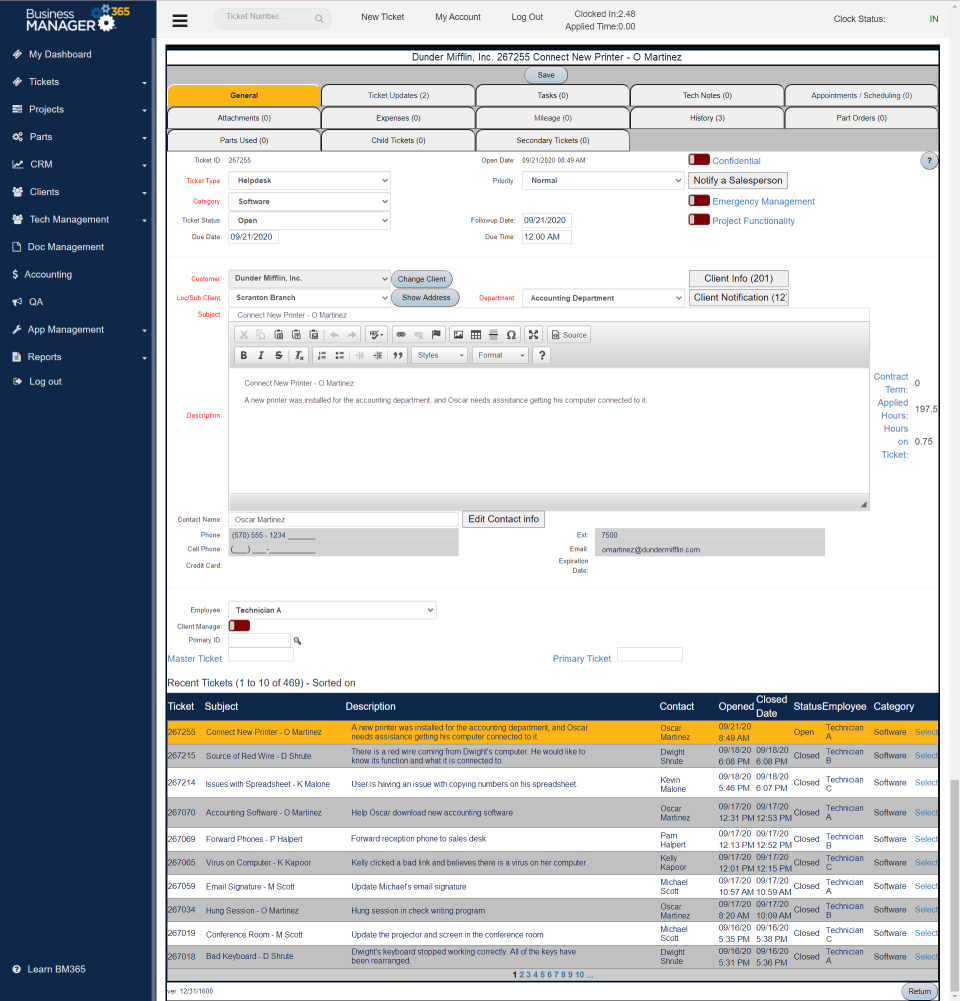Toggle the Confidential switch
Image resolution: width=960 pixels, height=1001 pixels.
(x=700, y=159)
